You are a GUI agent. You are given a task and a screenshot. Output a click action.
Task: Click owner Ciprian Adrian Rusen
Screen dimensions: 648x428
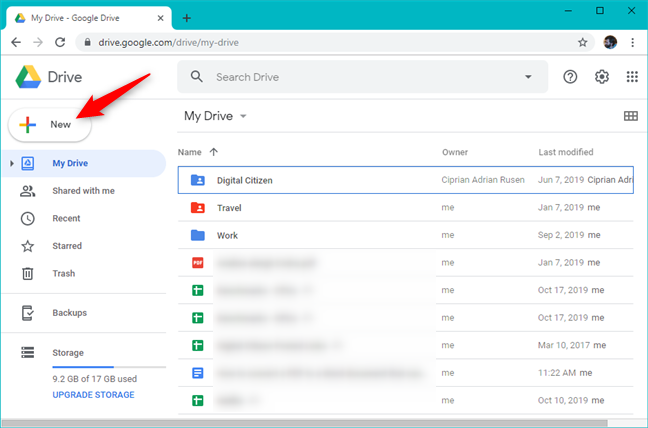tap(483, 180)
